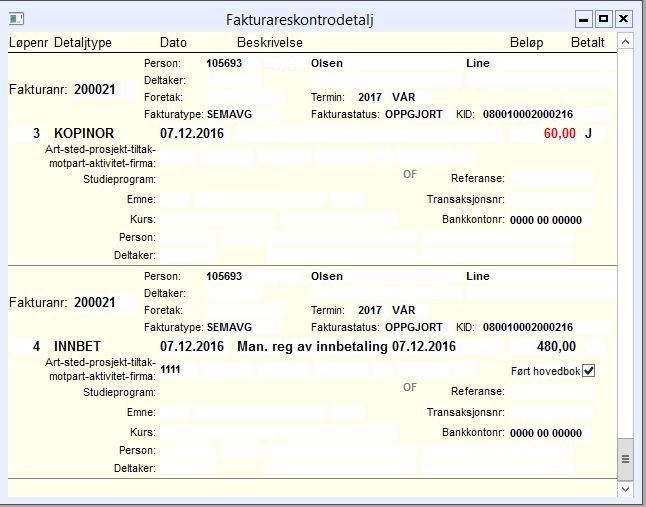This screenshot has height=507, width=646.
Task: Toggle the Ført hovedbok checkbox
Action: [x=589, y=371]
